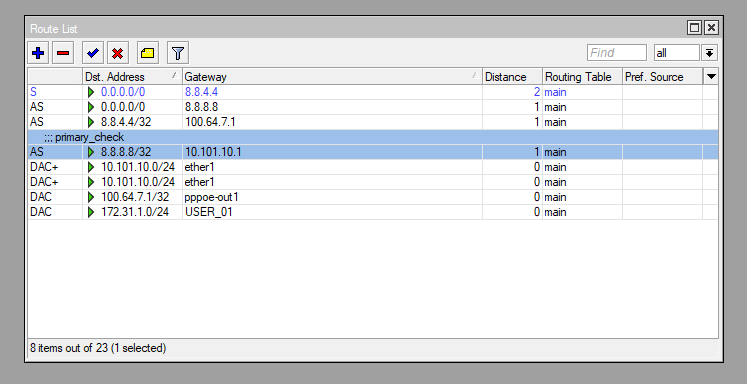Click the blue 'S' flag cell
This screenshot has height=384, width=747.
point(55,92)
